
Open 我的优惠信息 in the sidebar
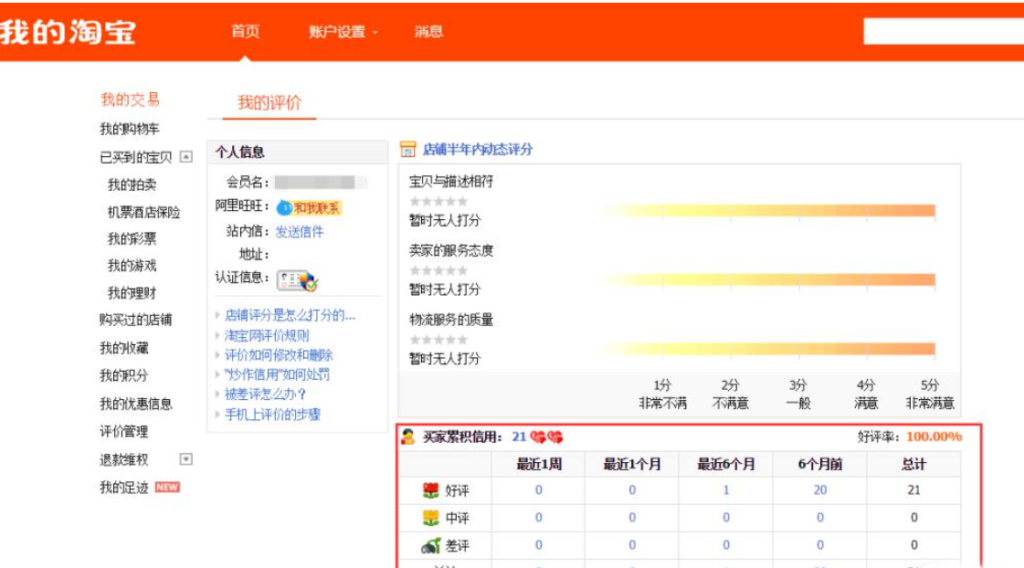point(135,403)
